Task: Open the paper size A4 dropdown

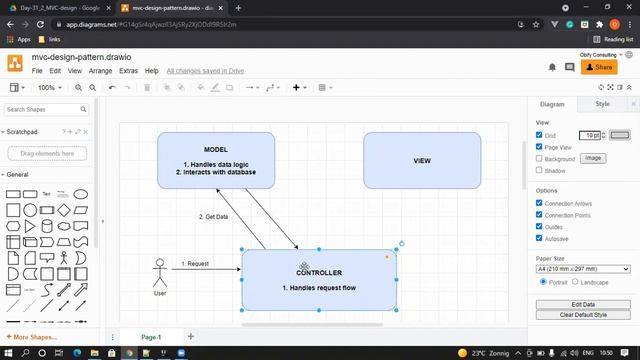Action: (x=583, y=269)
